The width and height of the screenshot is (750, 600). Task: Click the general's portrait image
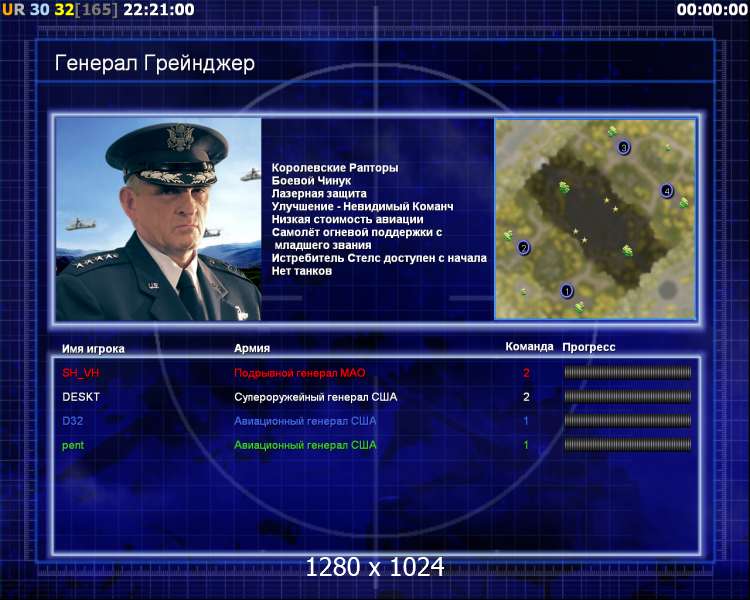click(x=158, y=220)
